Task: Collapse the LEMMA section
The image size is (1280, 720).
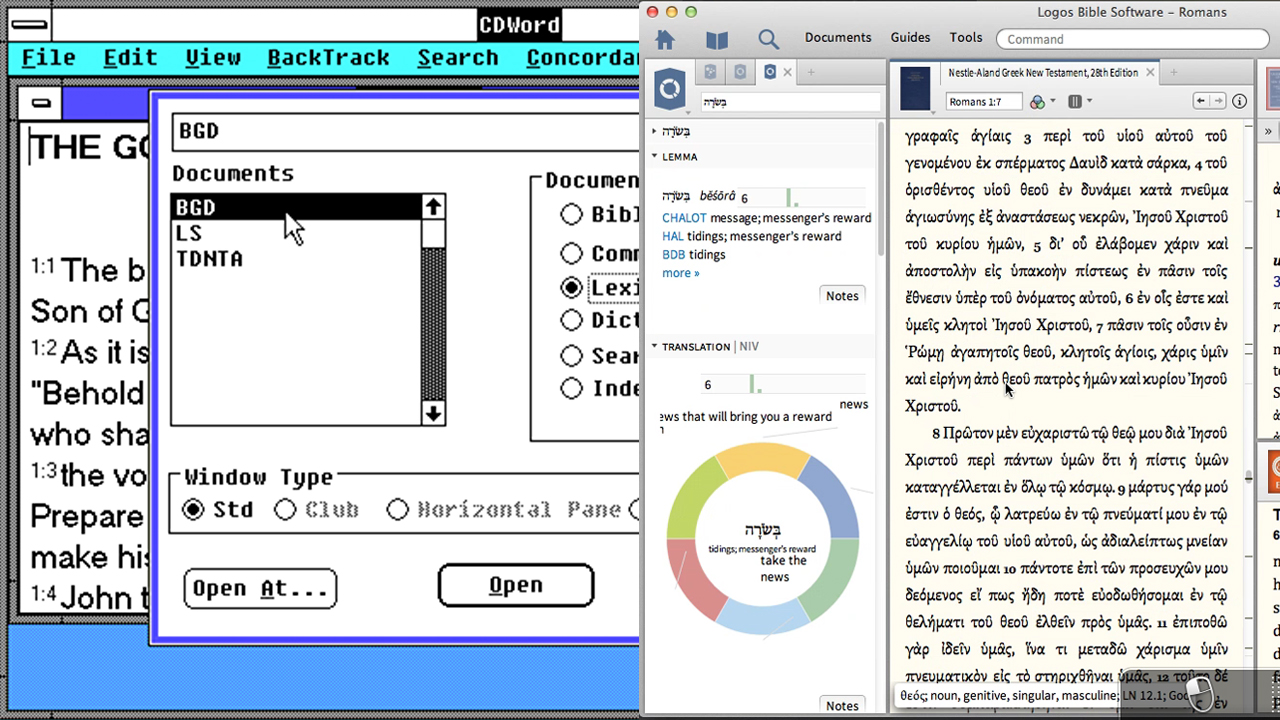Action: tap(655, 157)
